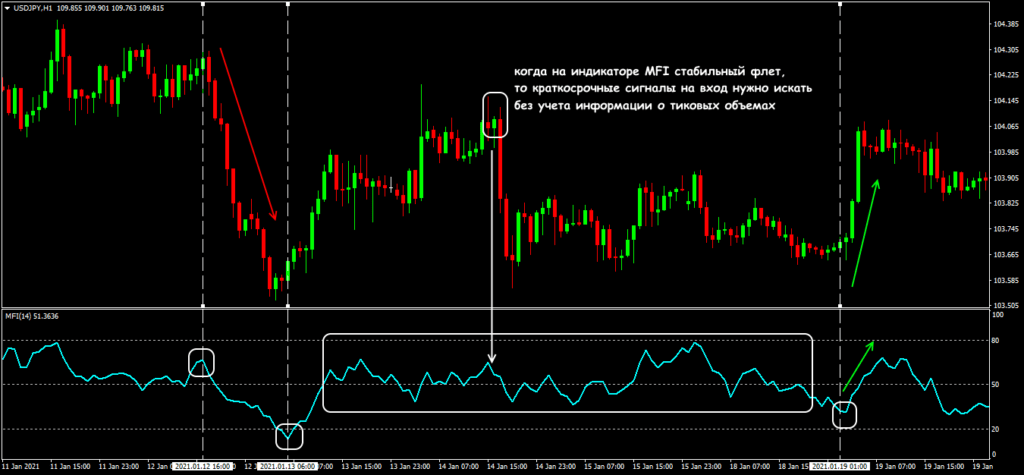Click the 2021.01.19 01:00 date label

tap(841, 466)
